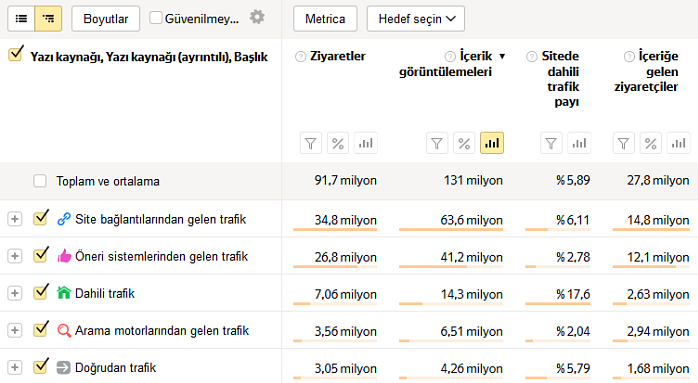
Task: Check the Toplam ve ortalama checkbox
Action: (40, 181)
